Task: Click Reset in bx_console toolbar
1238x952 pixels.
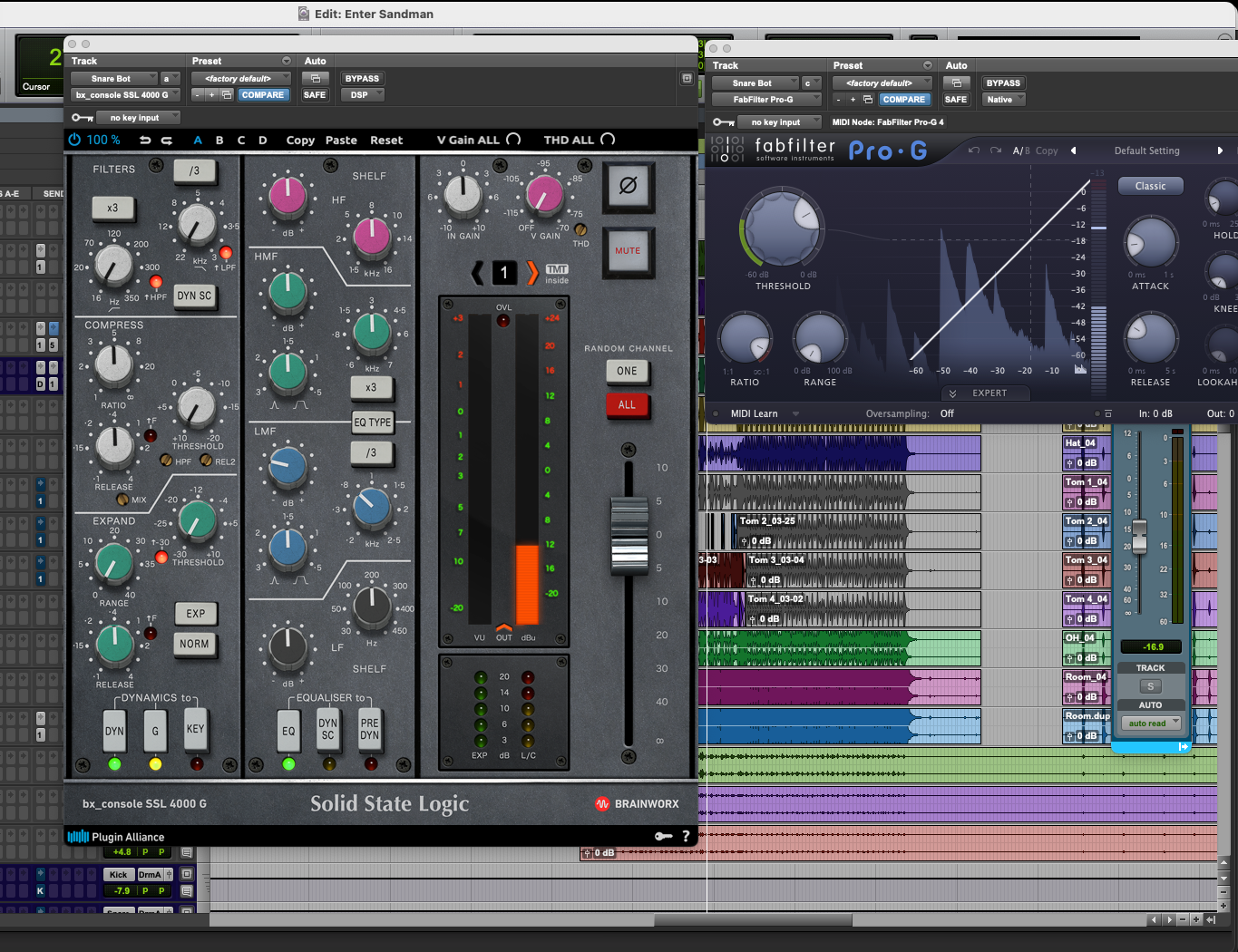Action: pyautogui.click(x=386, y=140)
